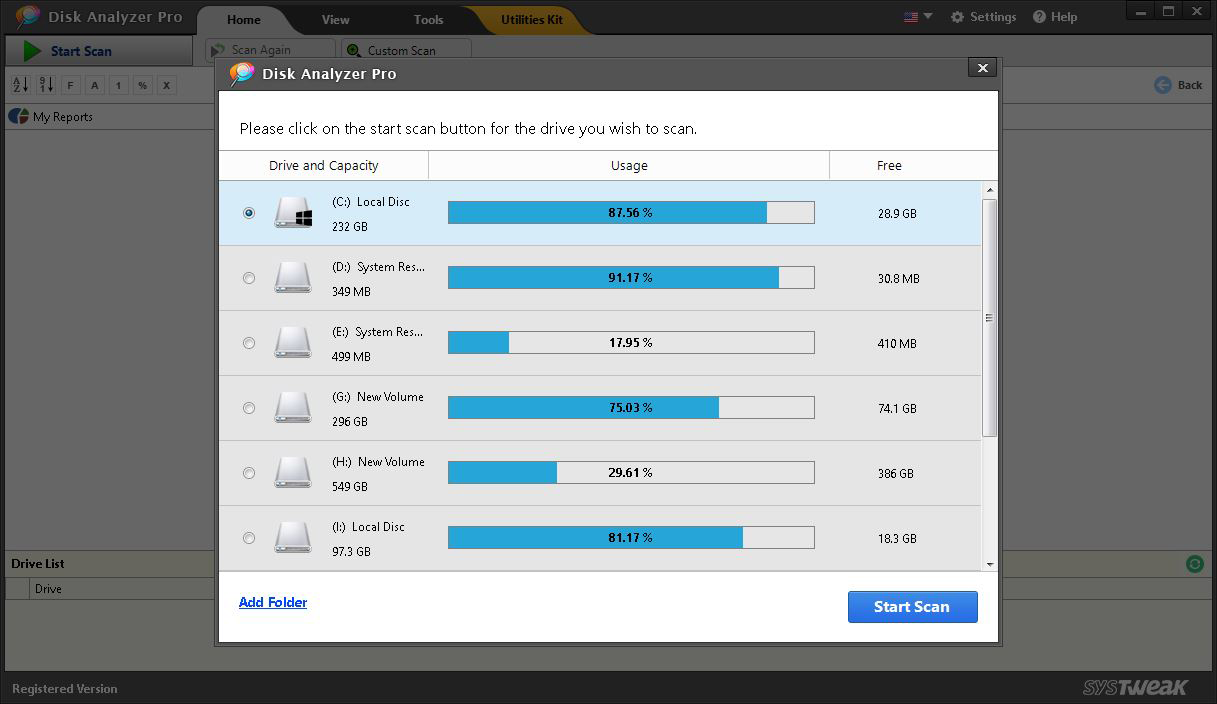
Task: Click the Add Folder link
Action: (x=273, y=602)
